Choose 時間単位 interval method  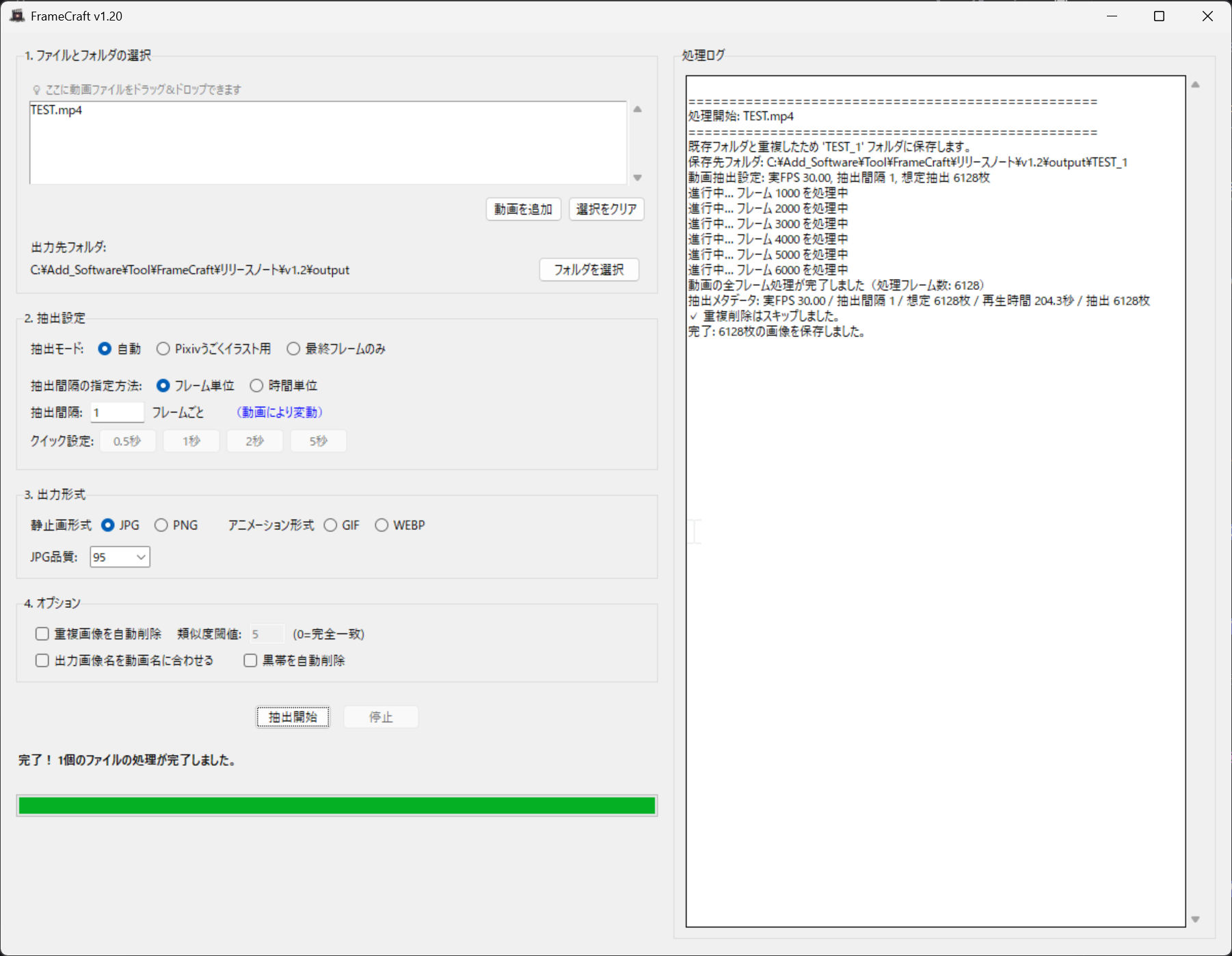256,386
